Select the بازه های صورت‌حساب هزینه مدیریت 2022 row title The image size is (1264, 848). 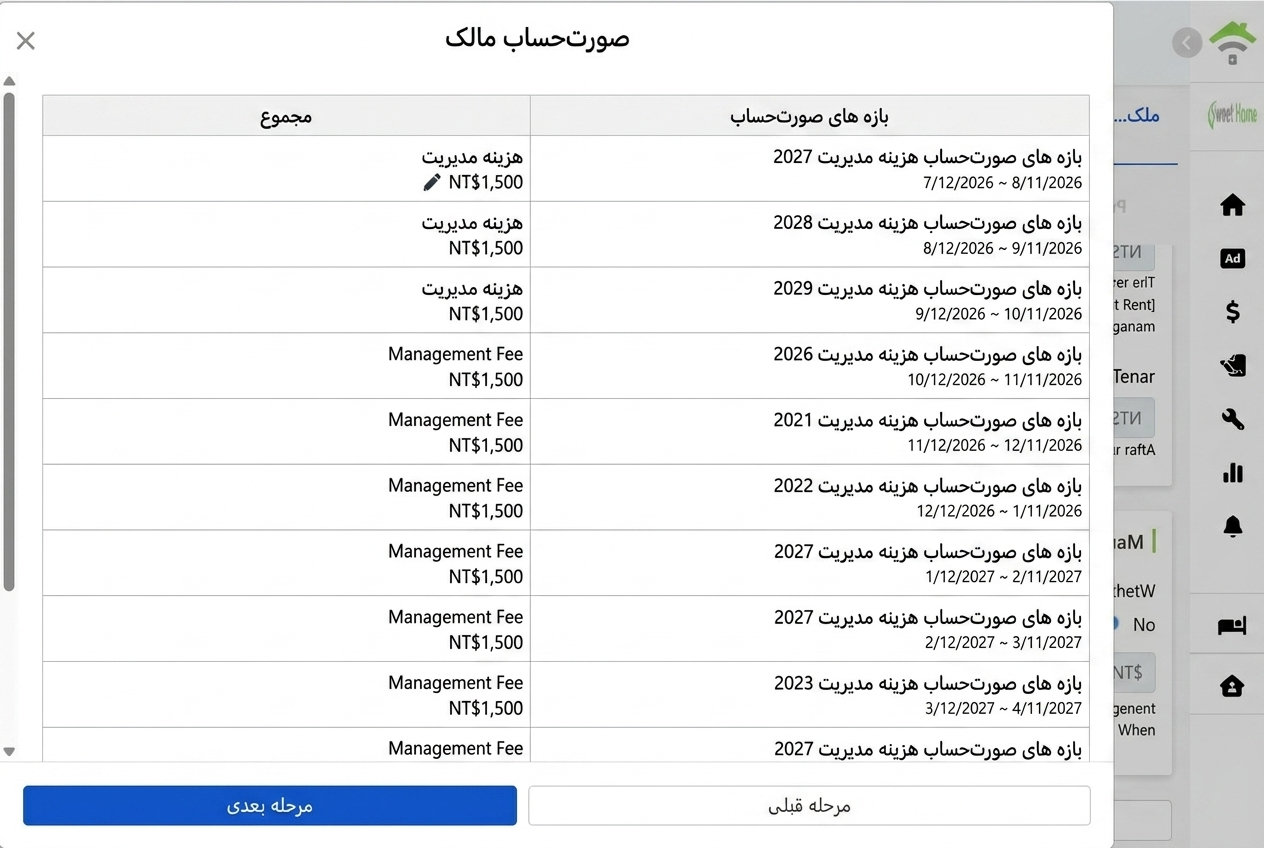click(928, 487)
